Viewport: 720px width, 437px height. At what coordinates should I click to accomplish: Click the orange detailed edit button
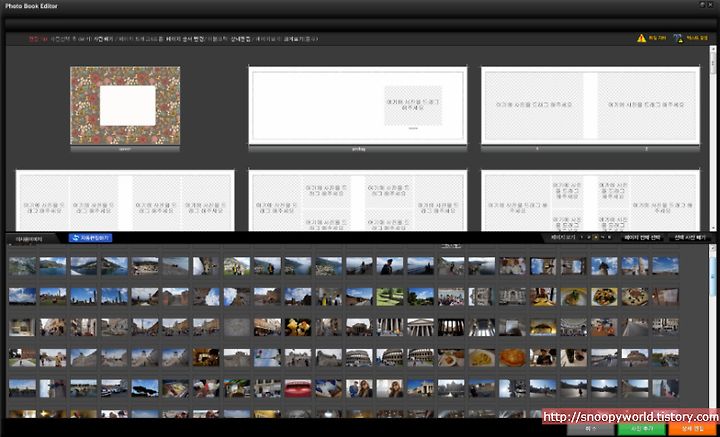[692, 429]
